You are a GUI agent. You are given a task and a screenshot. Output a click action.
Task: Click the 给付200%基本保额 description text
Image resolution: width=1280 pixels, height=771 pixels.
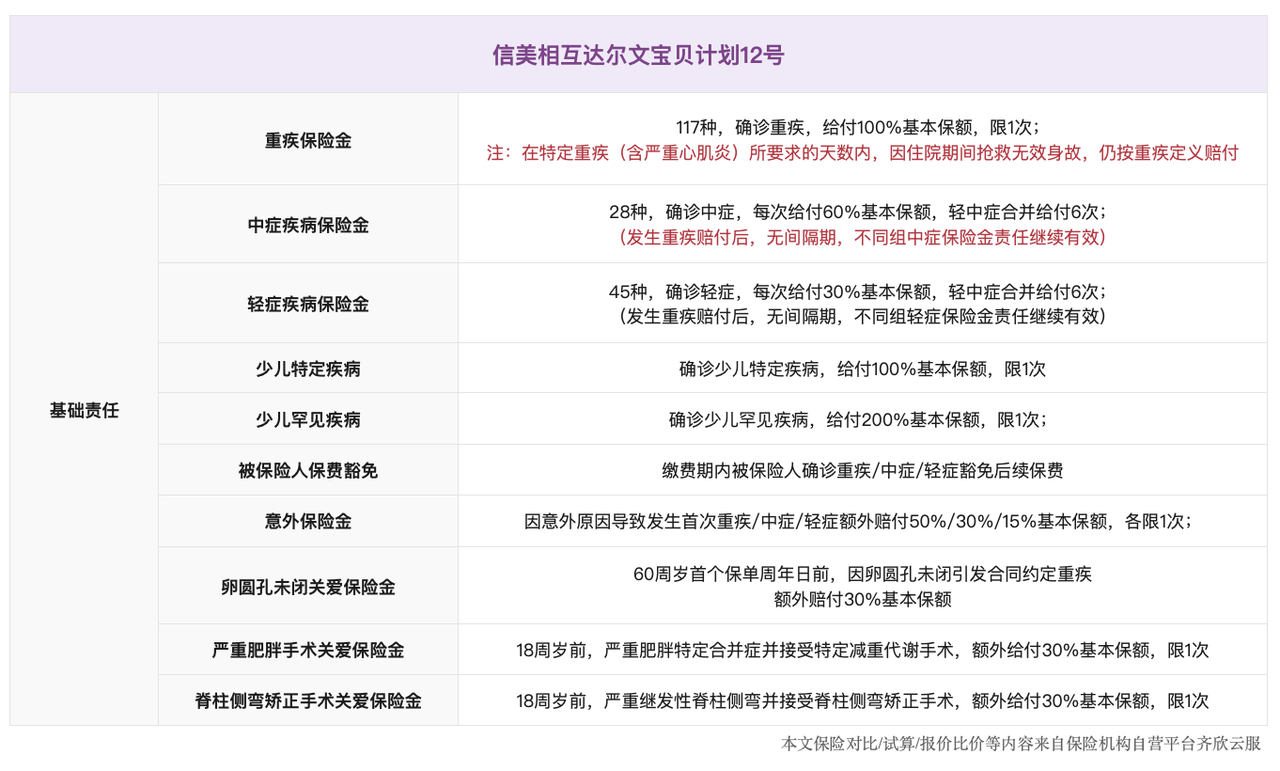pos(862,420)
